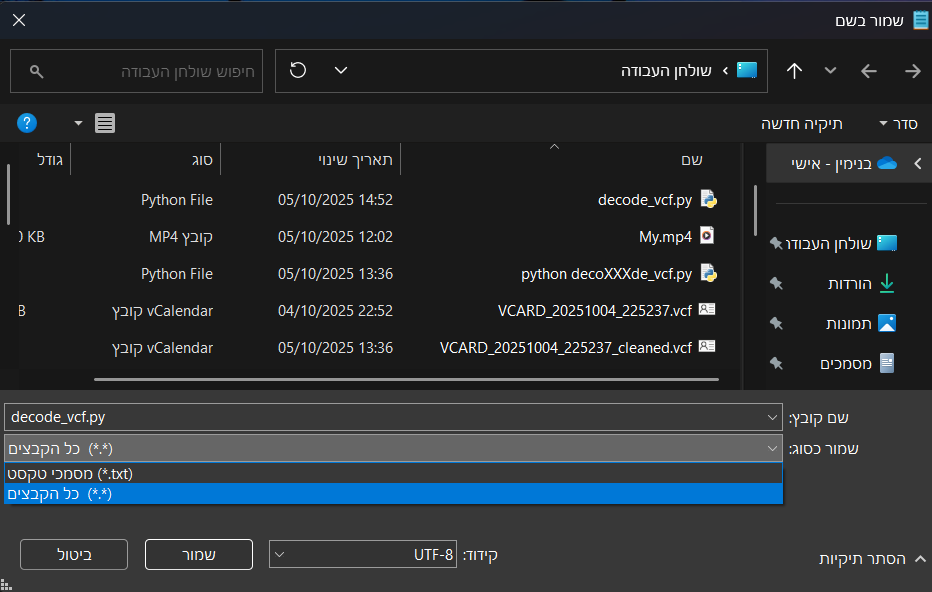The image size is (932, 592).
Task: Refresh the current folder view
Action: point(298,71)
